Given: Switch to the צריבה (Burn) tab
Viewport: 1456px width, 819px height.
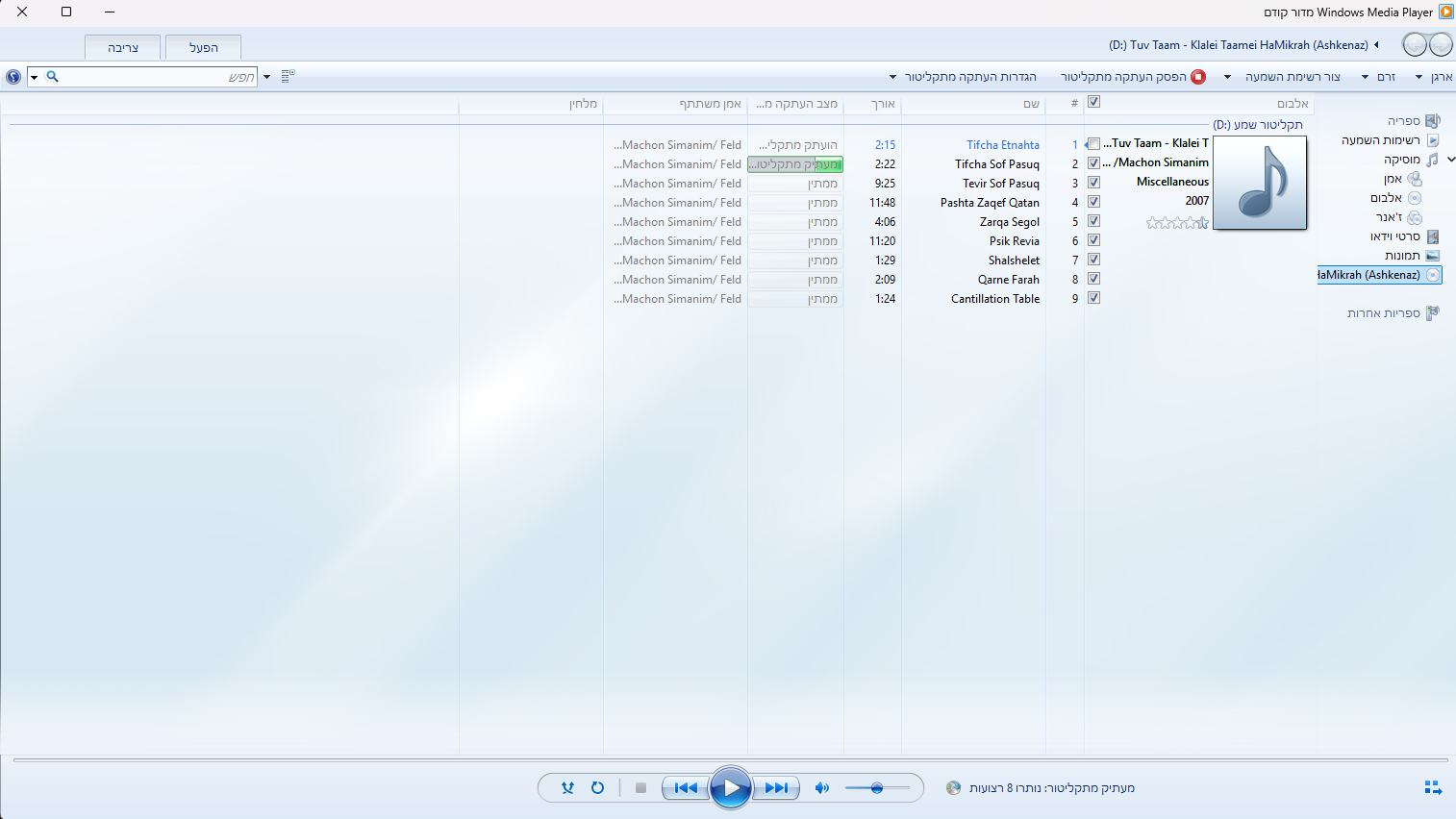Looking at the screenshot, I should 123,48.
